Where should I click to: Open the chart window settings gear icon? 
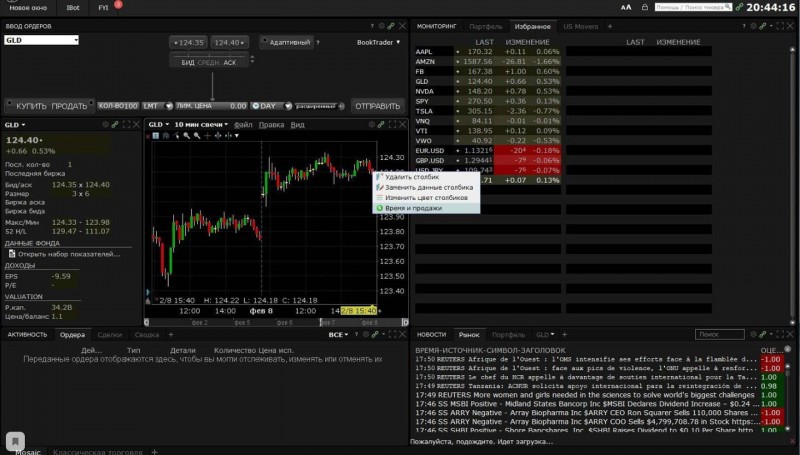[x=371, y=124]
